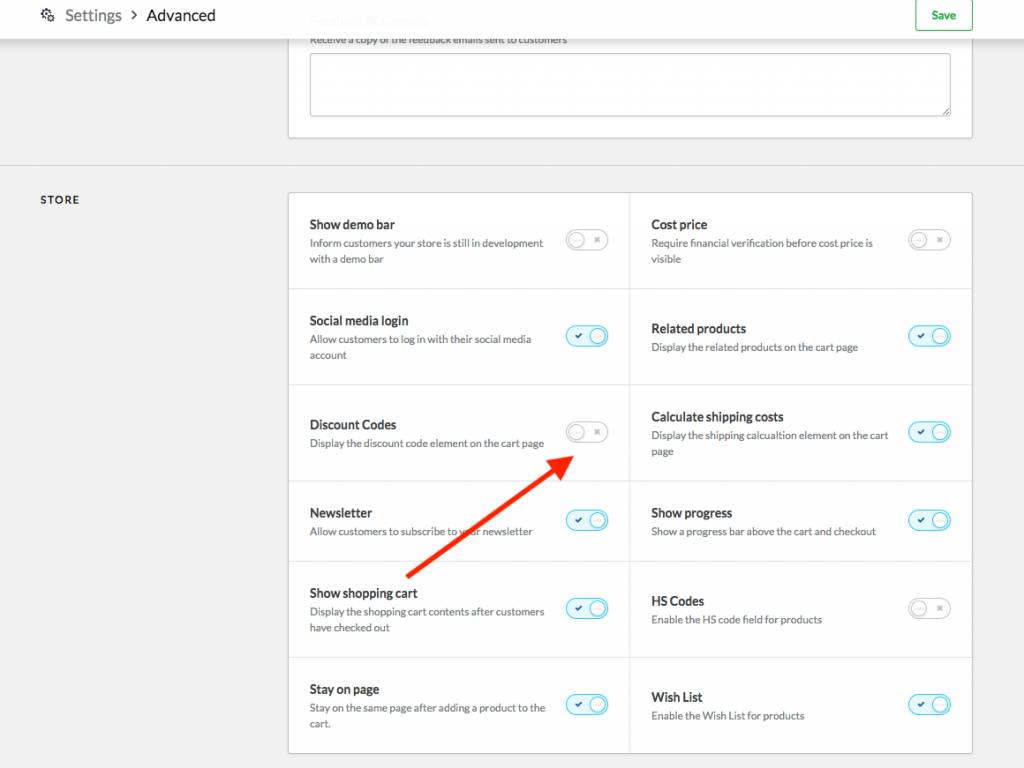Turn off Wish List toggle
Viewport: 1024px width, 768px height.
tap(929, 704)
